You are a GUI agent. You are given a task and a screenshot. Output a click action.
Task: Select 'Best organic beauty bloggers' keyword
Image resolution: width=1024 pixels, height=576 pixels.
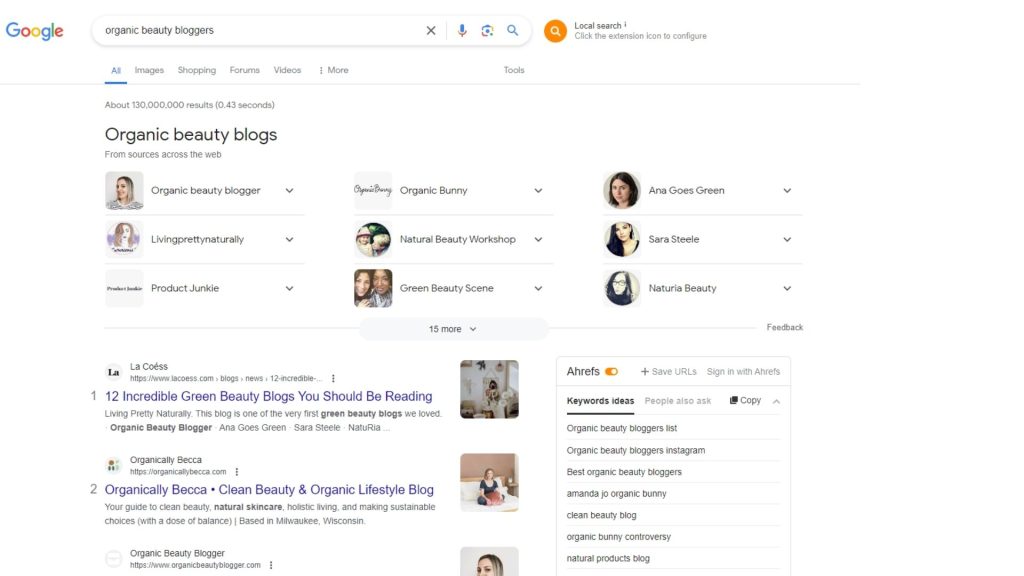tap(624, 472)
